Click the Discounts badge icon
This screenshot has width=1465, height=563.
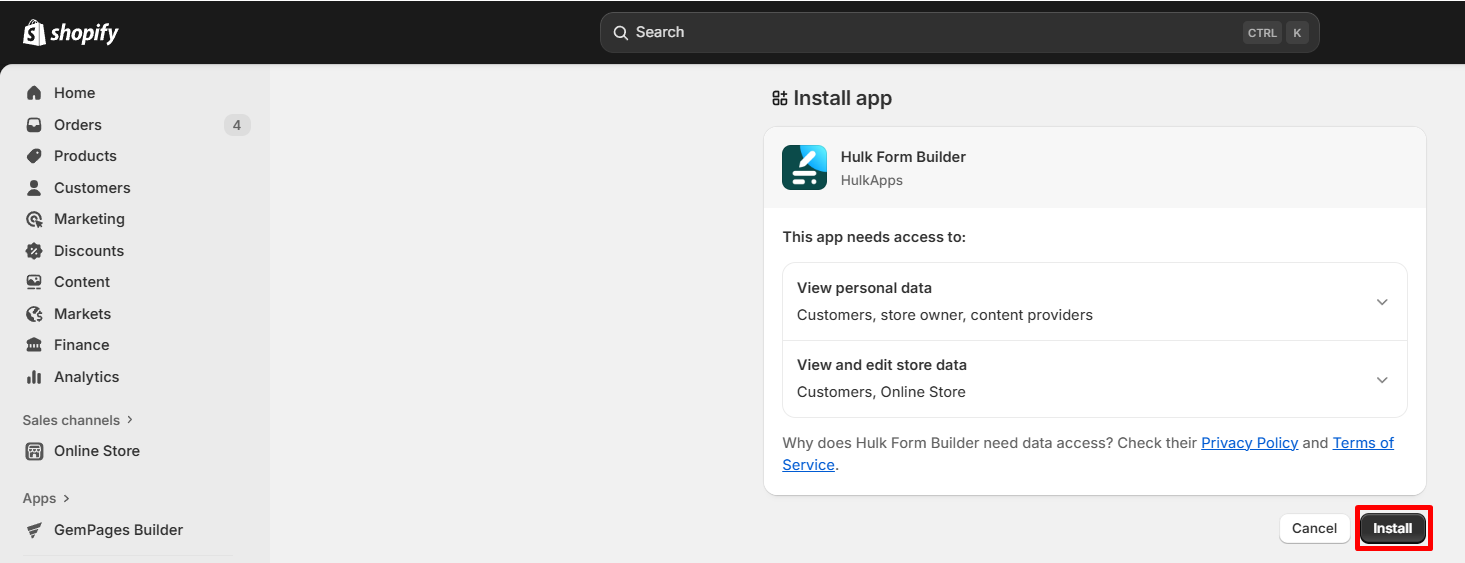point(34,251)
